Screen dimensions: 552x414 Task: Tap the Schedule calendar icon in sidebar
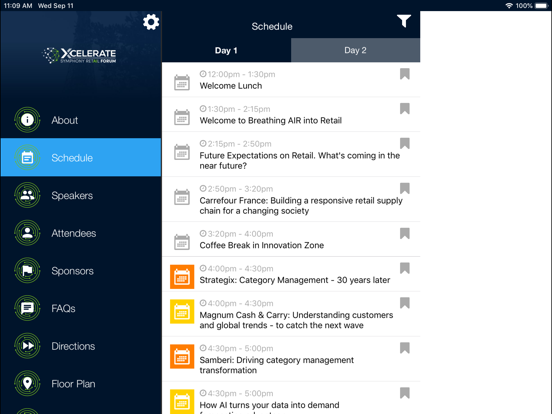[x=27, y=157]
